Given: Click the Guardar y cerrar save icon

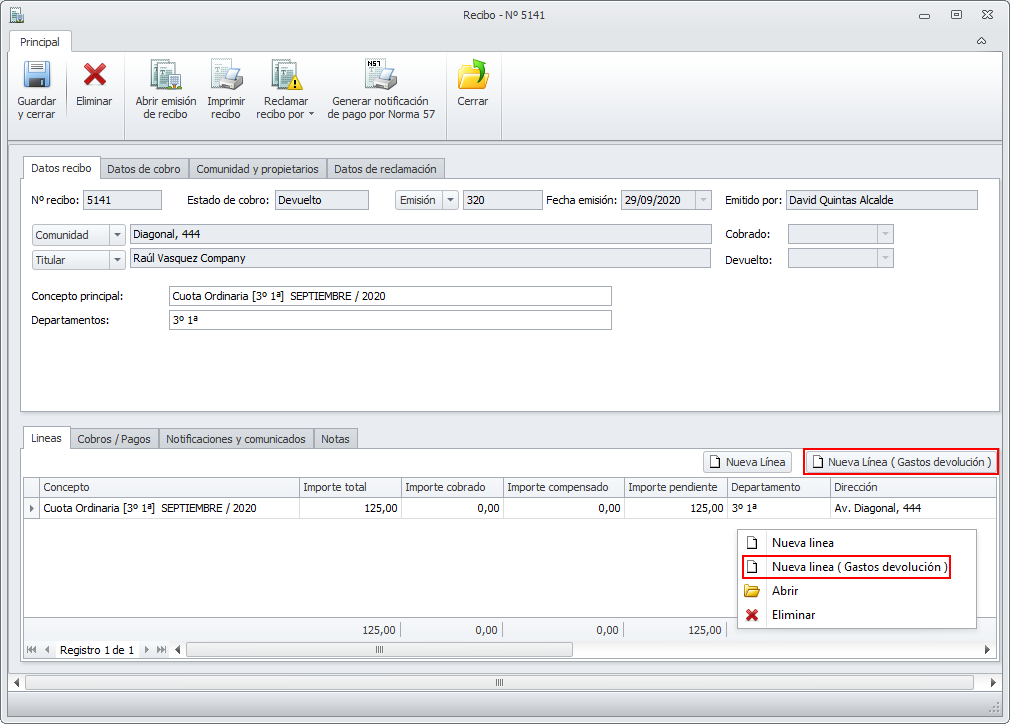Looking at the screenshot, I should [x=37, y=74].
